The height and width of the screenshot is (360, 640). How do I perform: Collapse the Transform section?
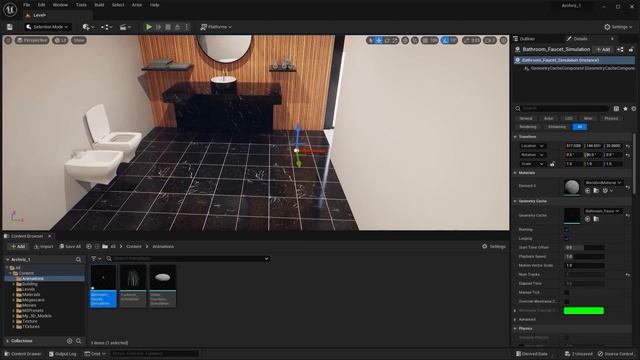pos(515,137)
